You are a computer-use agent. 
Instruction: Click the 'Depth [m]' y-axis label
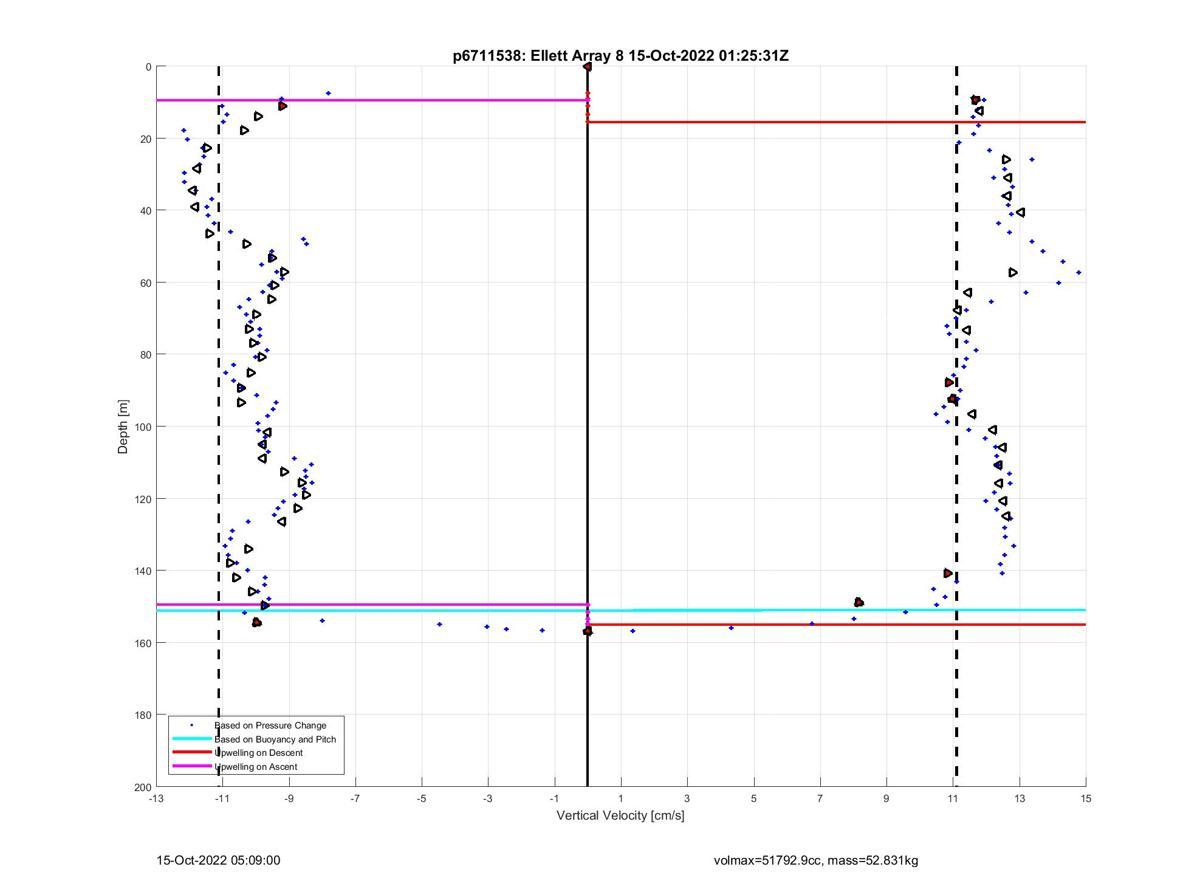124,426
